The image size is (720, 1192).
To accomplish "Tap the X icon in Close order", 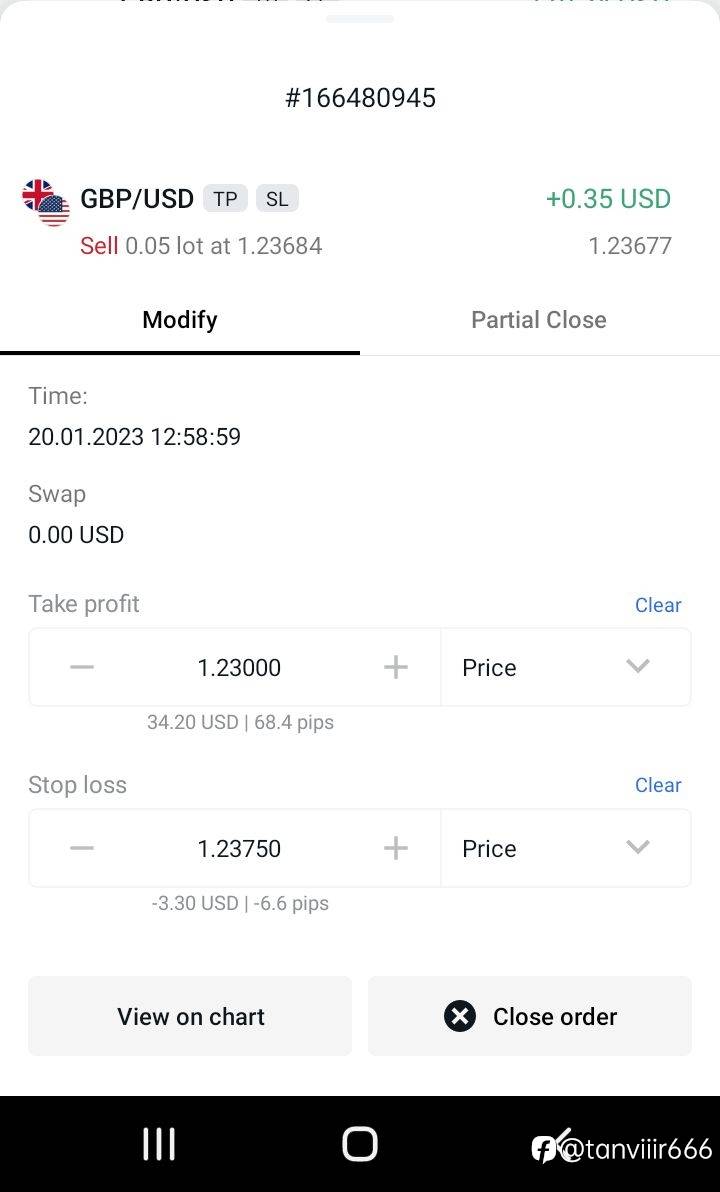I will pyautogui.click(x=460, y=1016).
